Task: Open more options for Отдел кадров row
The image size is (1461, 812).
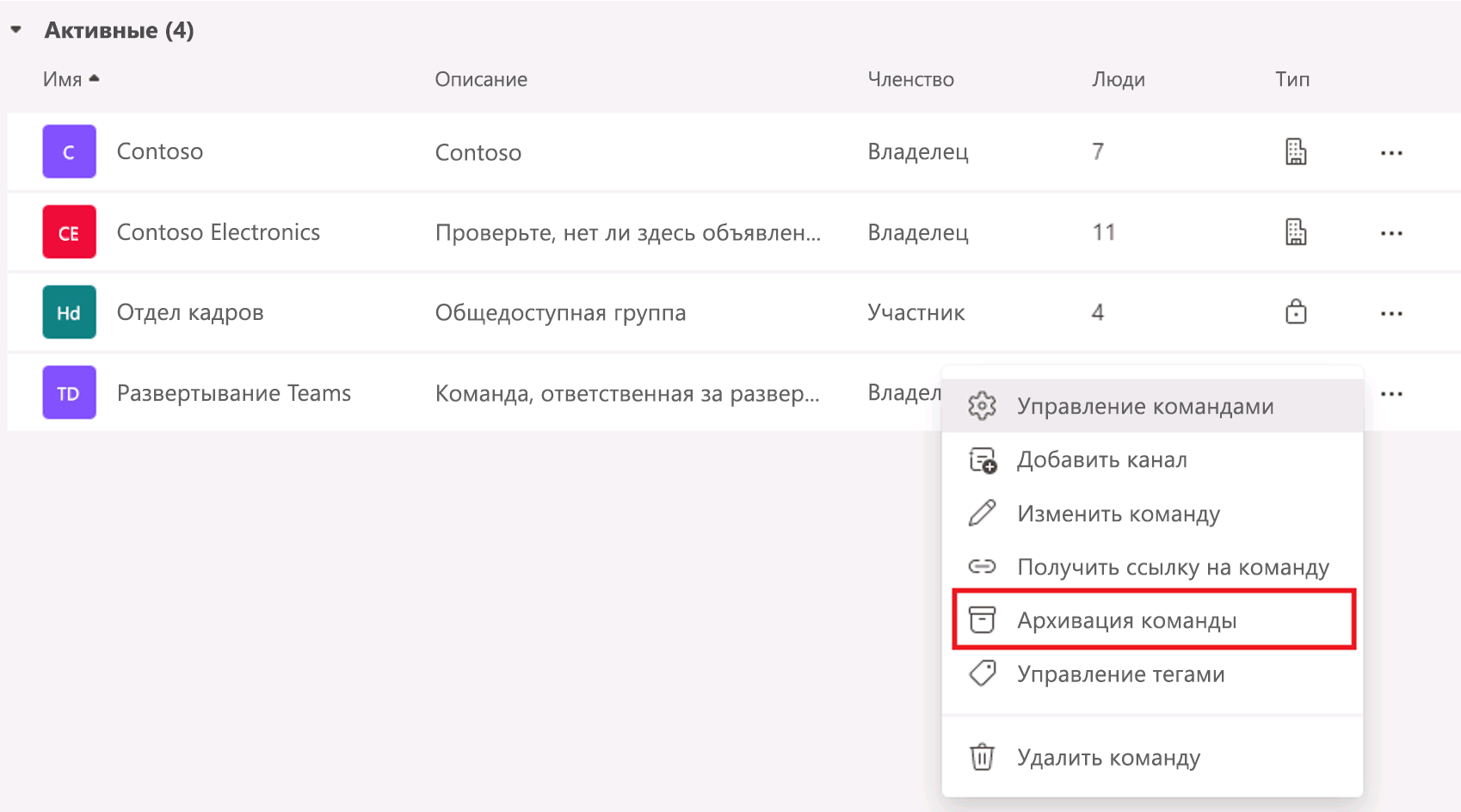Action: pos(1391,314)
